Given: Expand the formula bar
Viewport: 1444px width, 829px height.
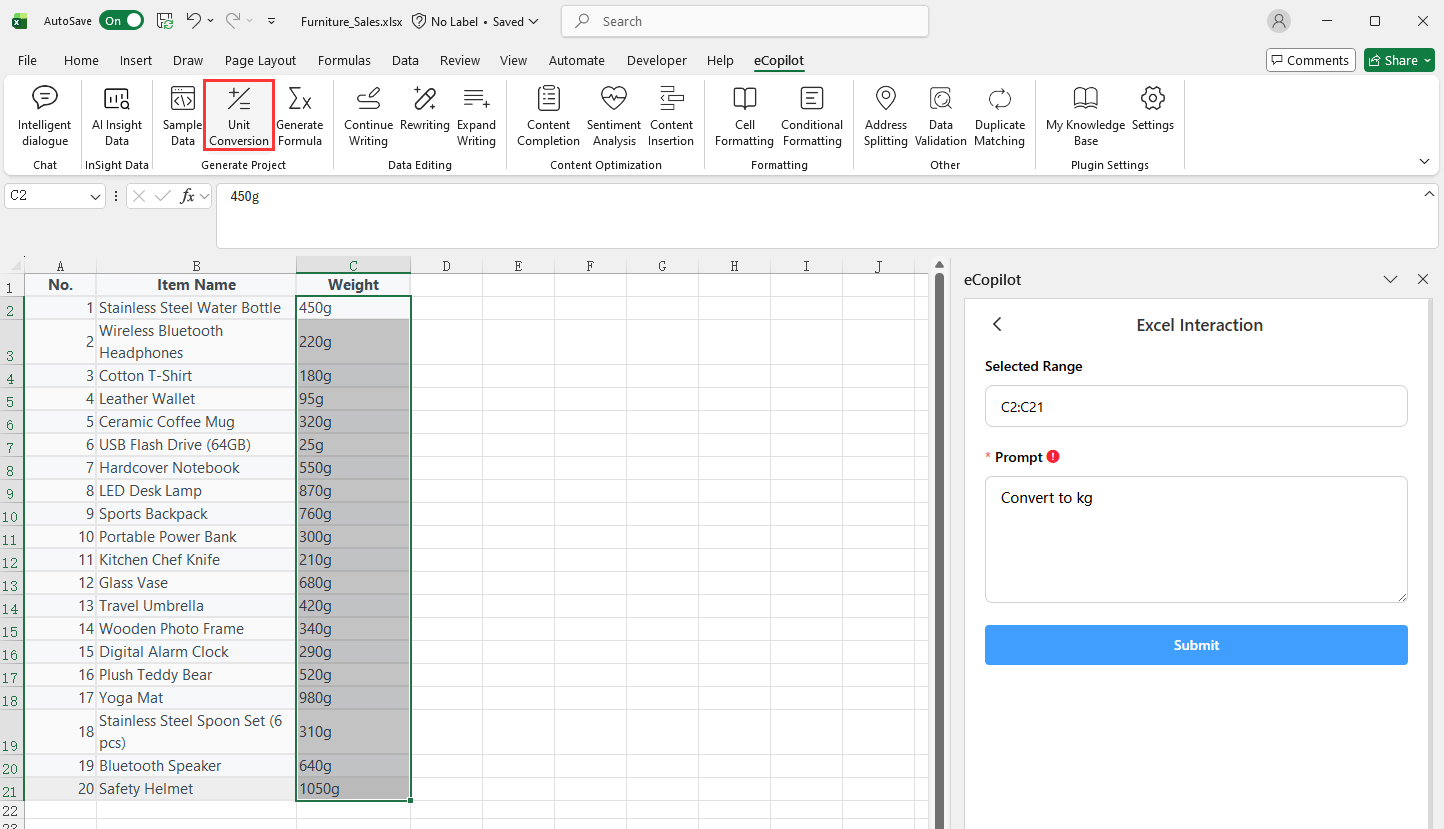Looking at the screenshot, I should 1429,194.
